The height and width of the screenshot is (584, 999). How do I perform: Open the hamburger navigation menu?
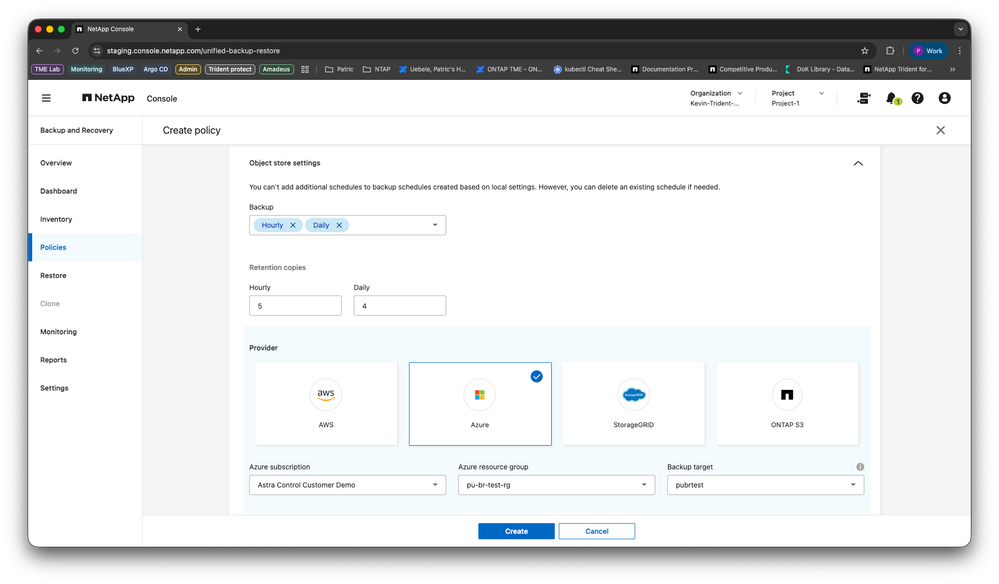point(46,98)
